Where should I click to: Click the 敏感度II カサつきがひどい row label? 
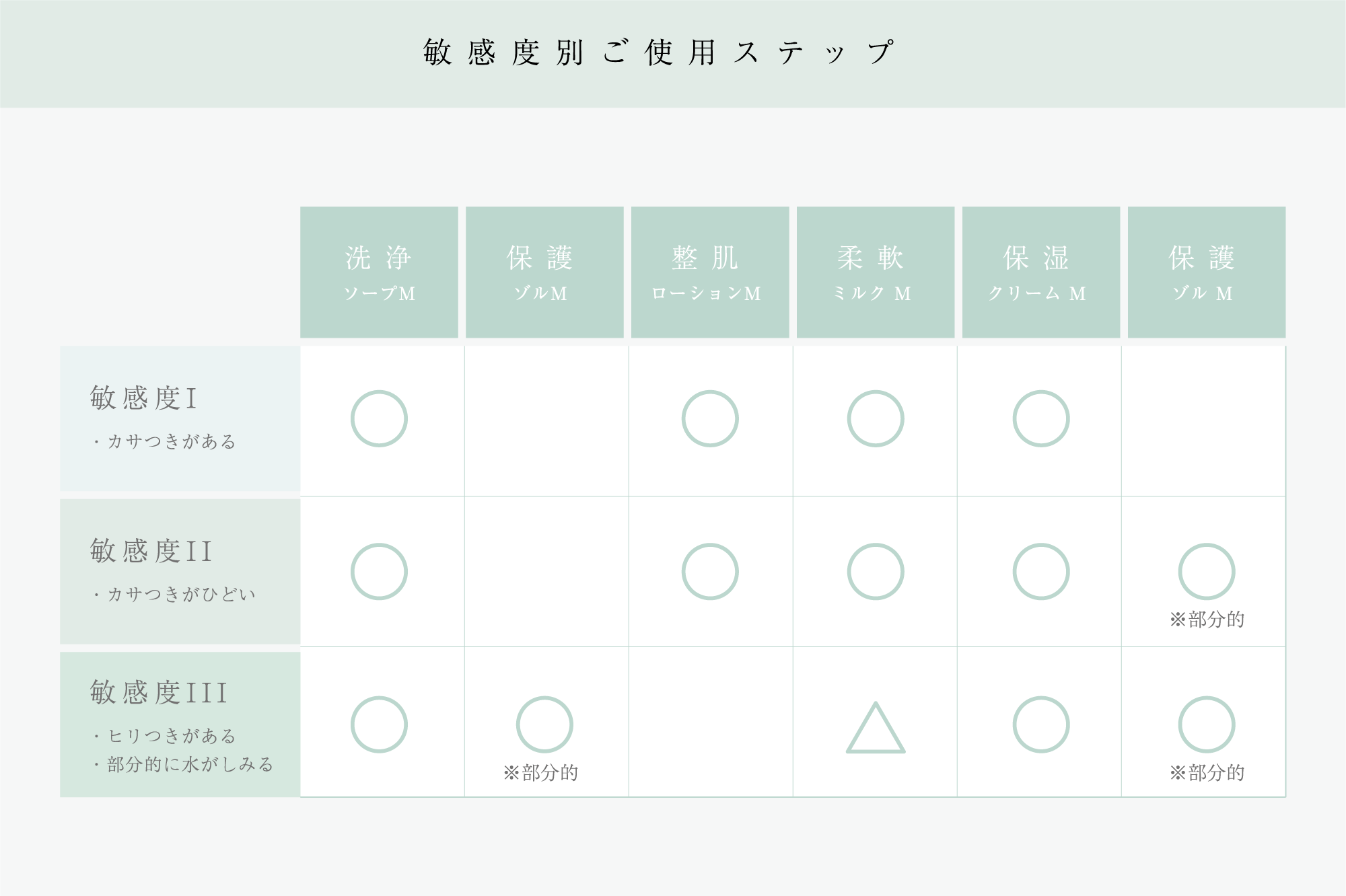[180, 571]
